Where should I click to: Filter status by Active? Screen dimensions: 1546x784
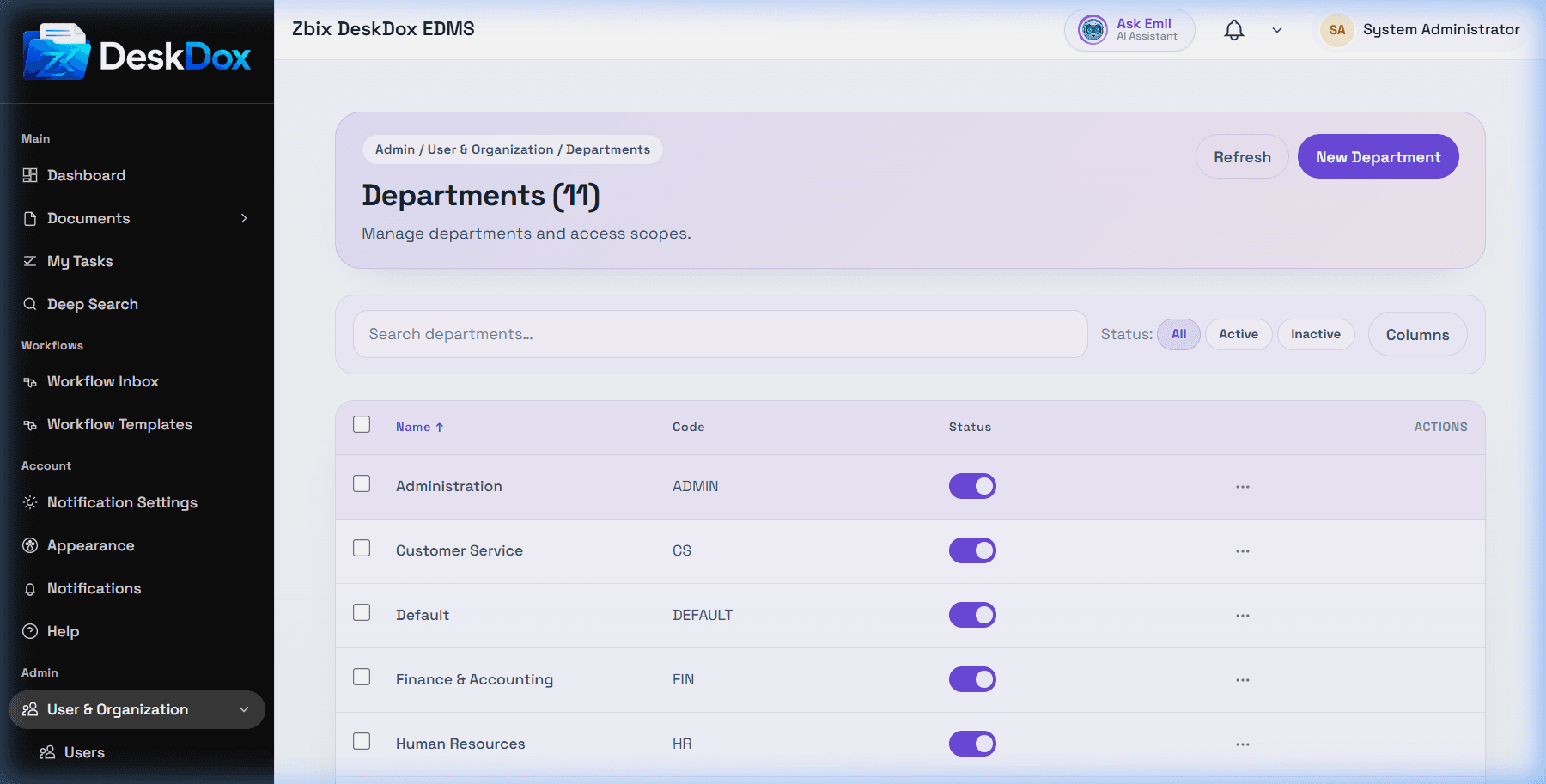click(1239, 334)
